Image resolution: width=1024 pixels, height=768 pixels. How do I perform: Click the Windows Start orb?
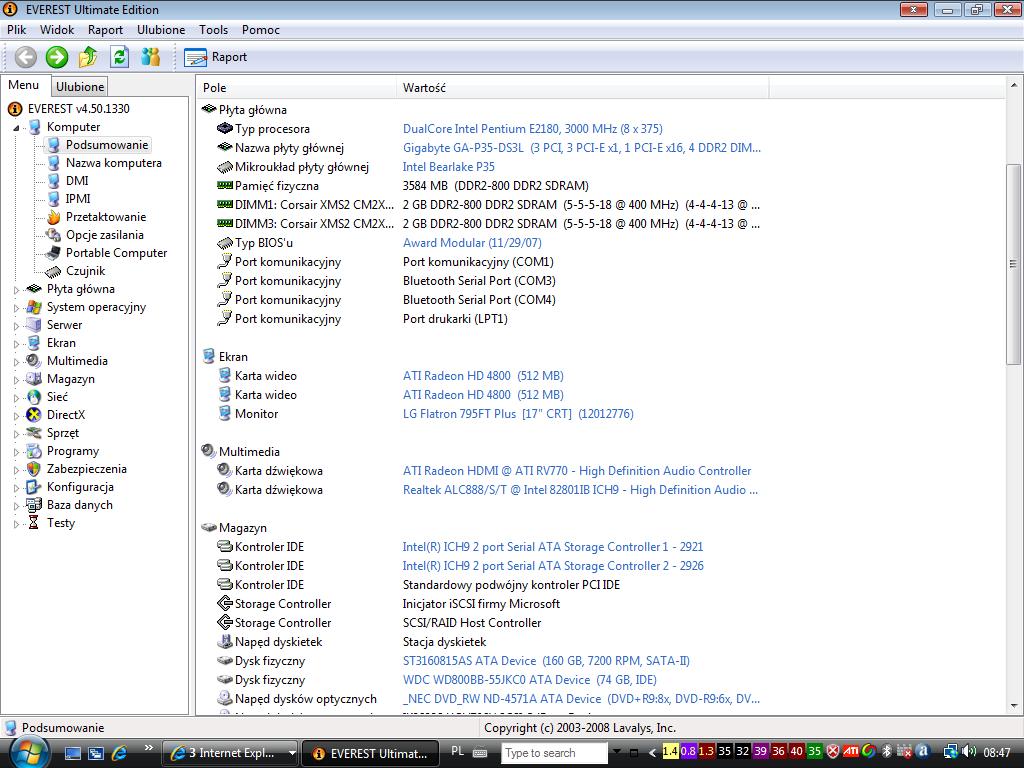[x=28, y=751]
